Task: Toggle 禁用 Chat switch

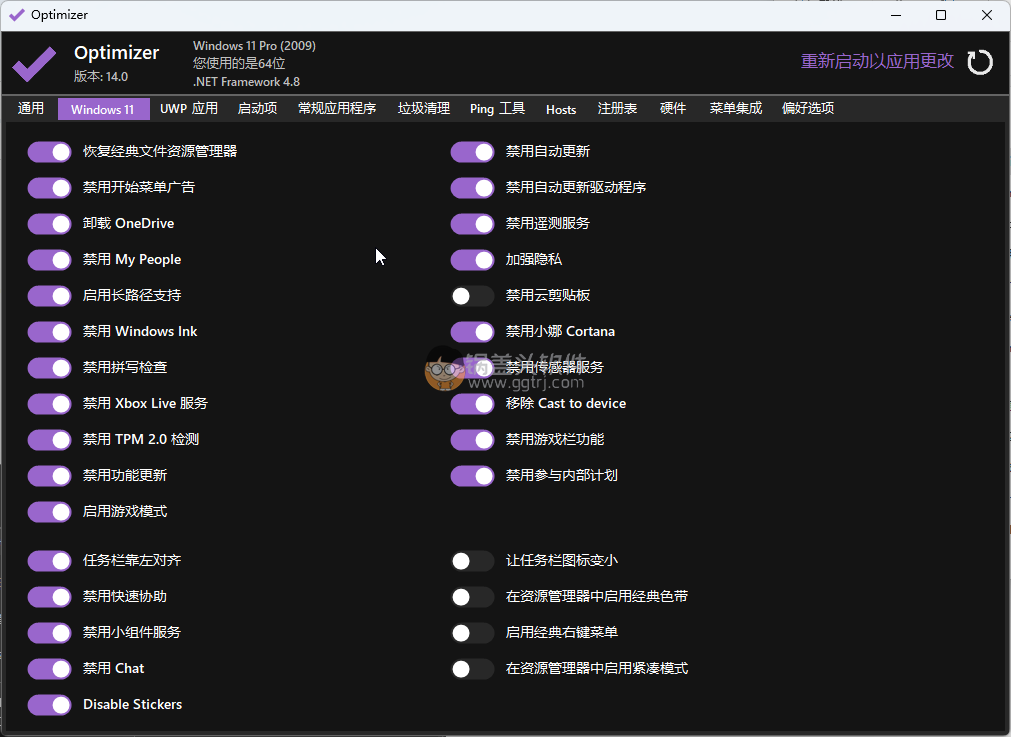Action: coord(50,669)
